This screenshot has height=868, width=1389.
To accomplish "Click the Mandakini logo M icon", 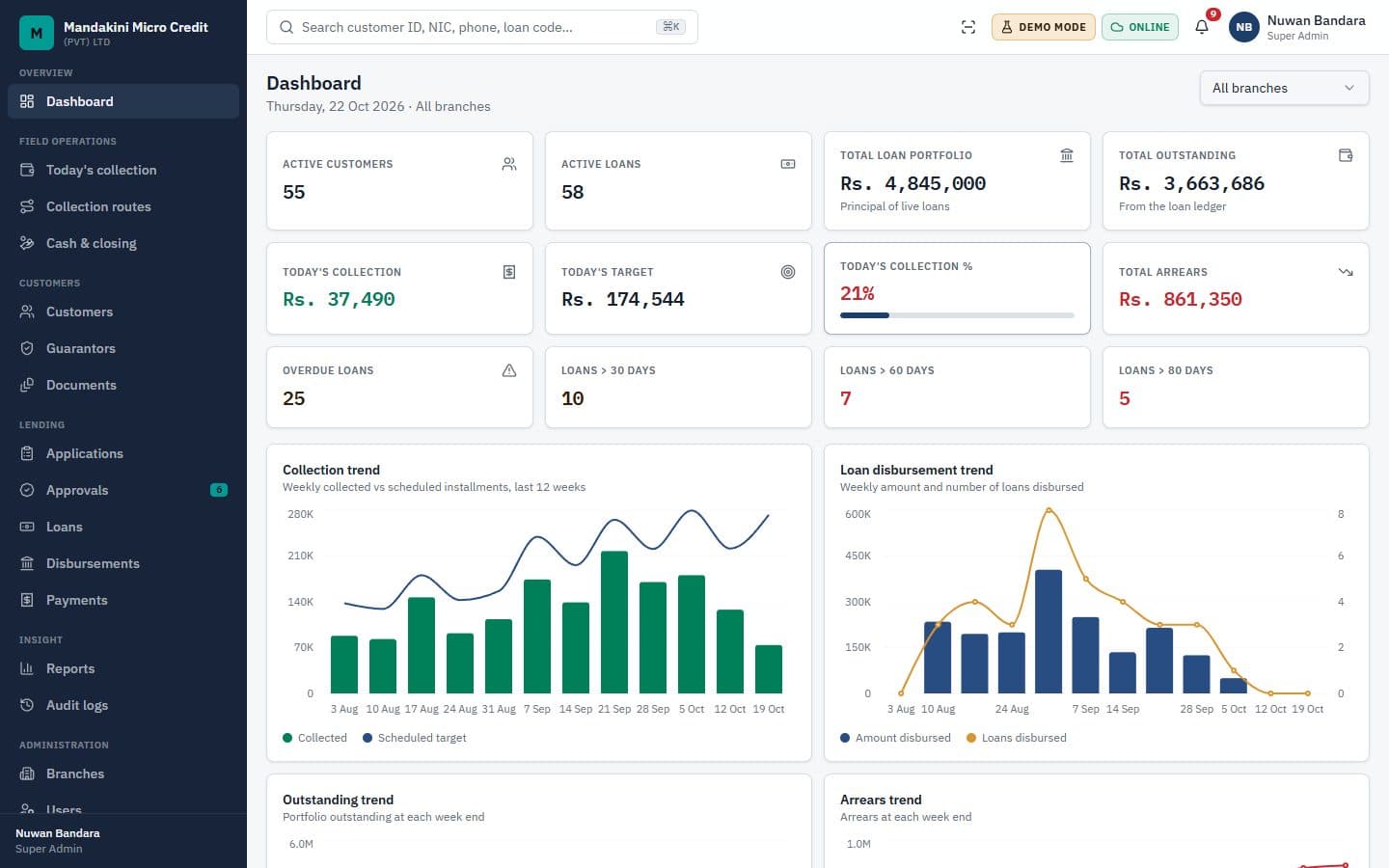I will point(37,33).
